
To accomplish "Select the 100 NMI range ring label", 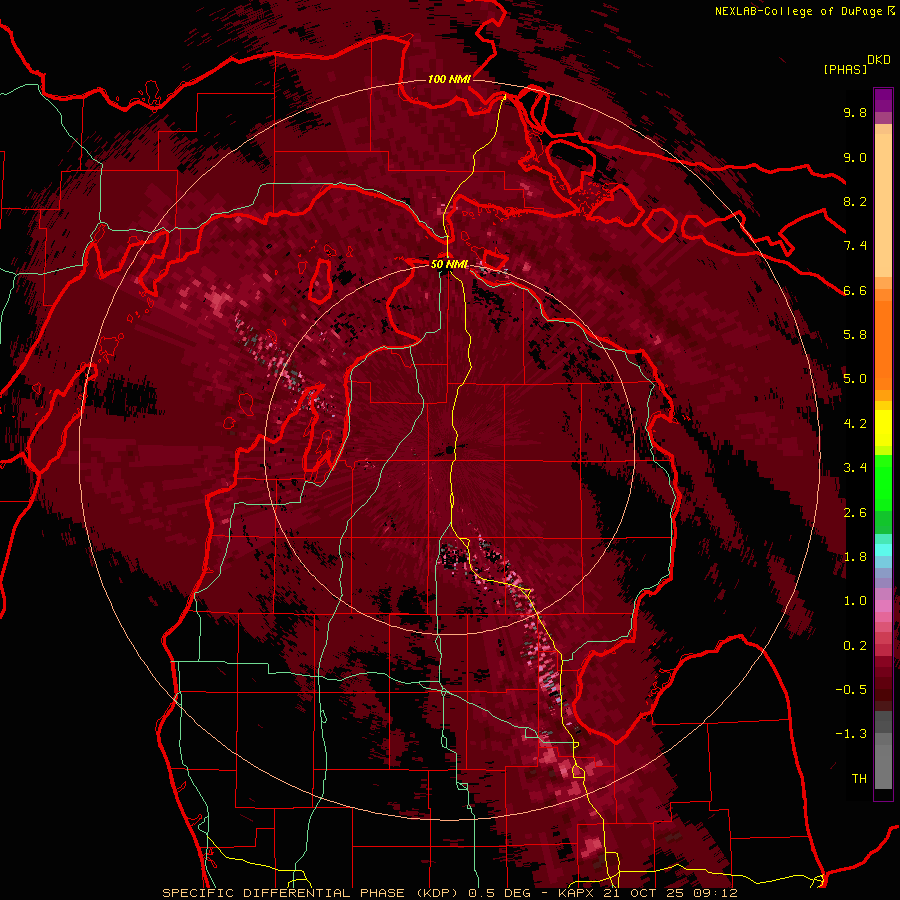I will click(449, 79).
